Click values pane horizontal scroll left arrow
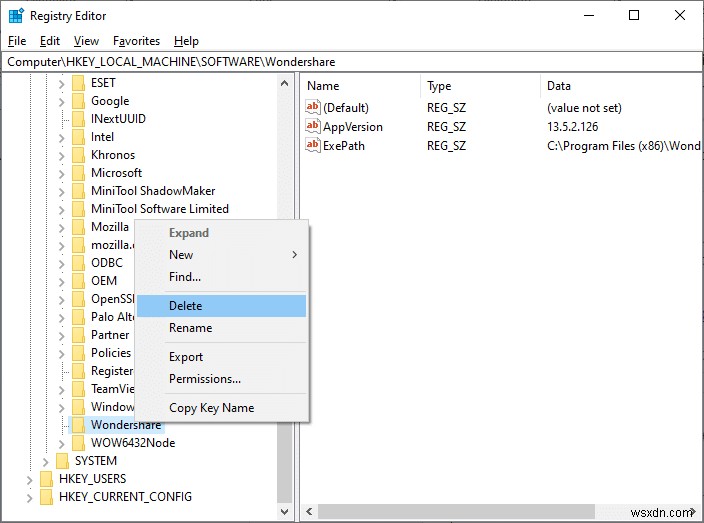 point(309,511)
